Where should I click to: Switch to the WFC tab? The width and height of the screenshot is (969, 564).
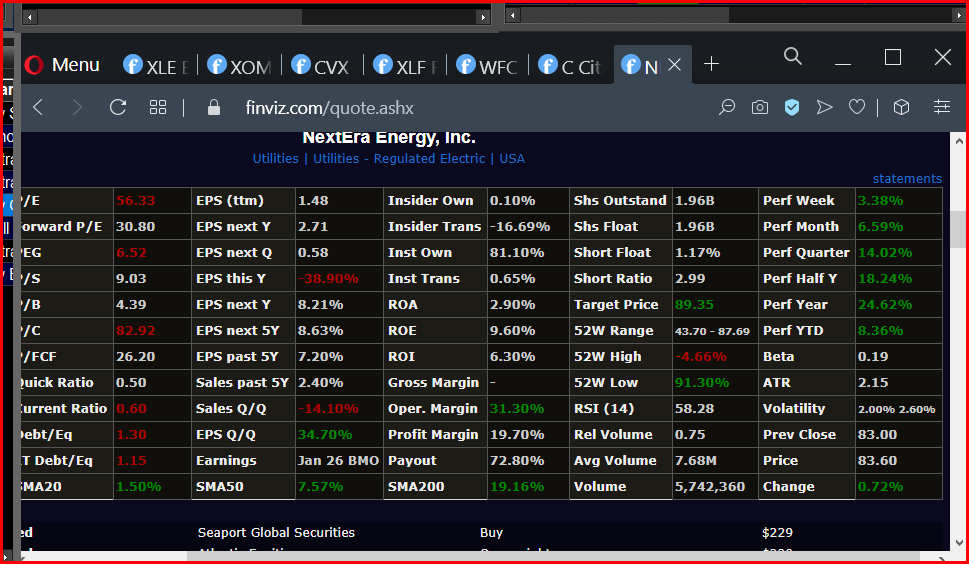487,65
